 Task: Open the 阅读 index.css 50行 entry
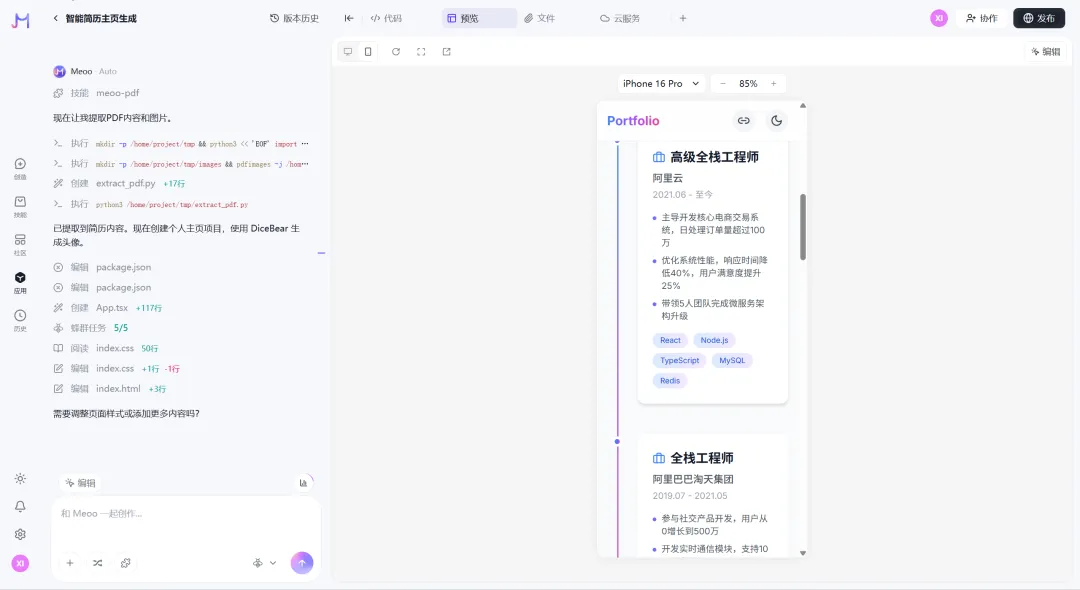[x=106, y=348]
